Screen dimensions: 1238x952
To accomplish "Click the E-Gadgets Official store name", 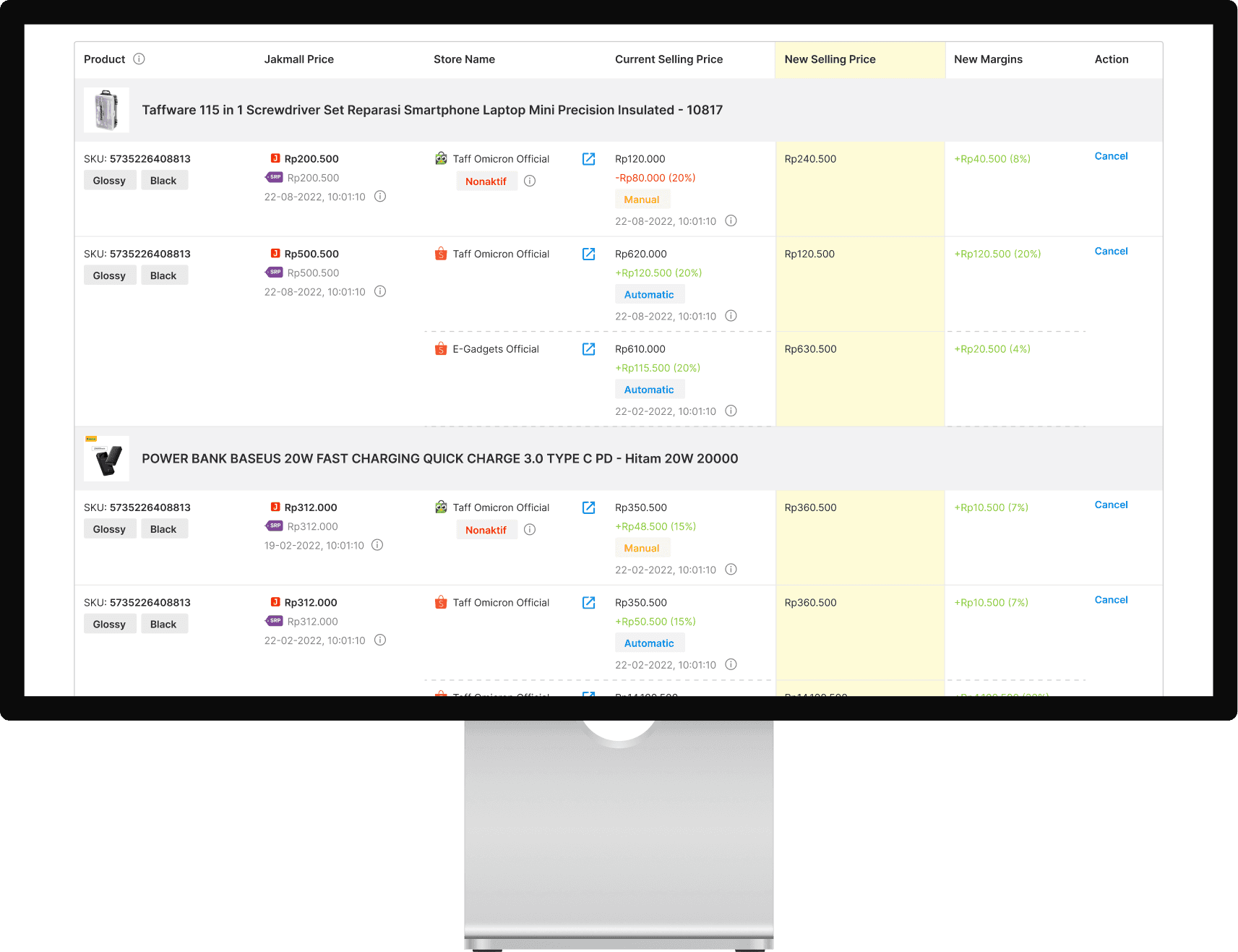I will (x=496, y=349).
